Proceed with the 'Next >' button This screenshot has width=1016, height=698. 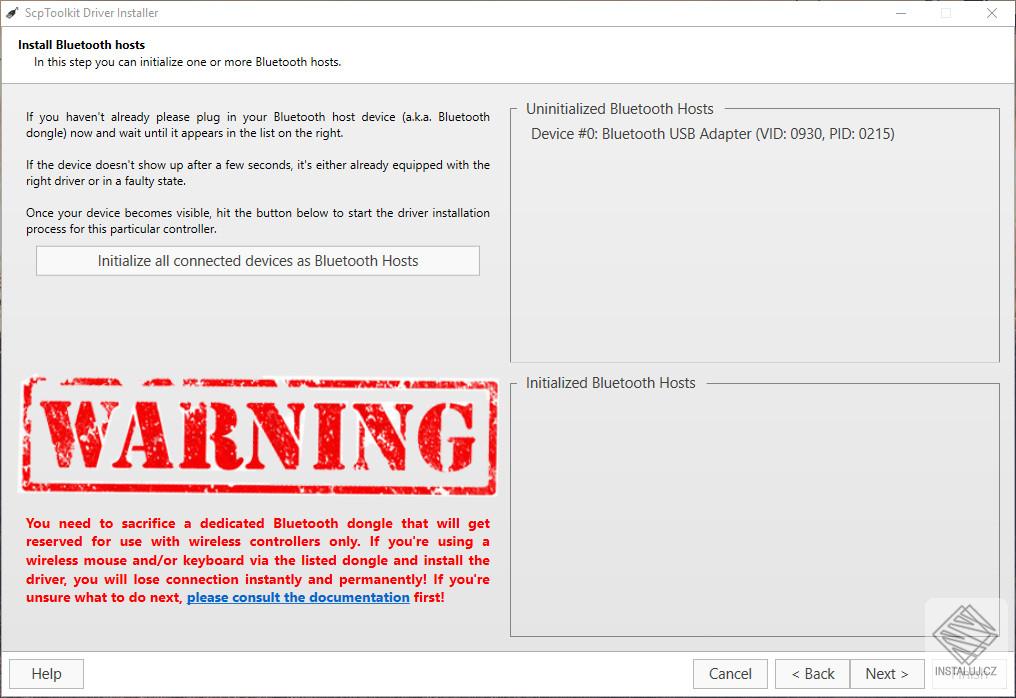[x=887, y=674]
